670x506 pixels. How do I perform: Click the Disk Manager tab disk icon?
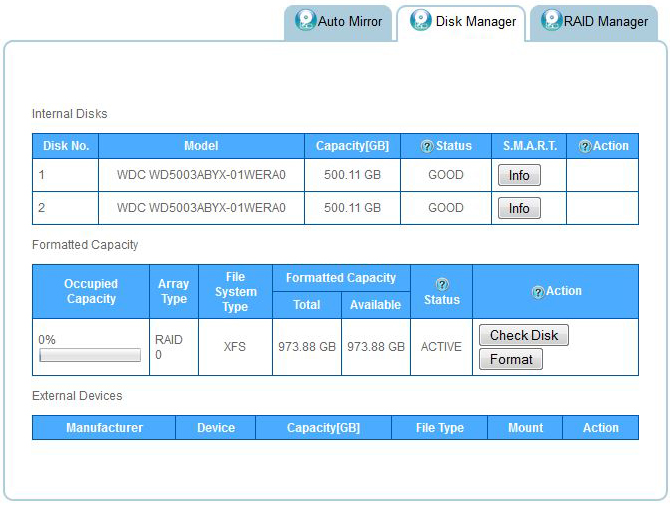(x=420, y=20)
